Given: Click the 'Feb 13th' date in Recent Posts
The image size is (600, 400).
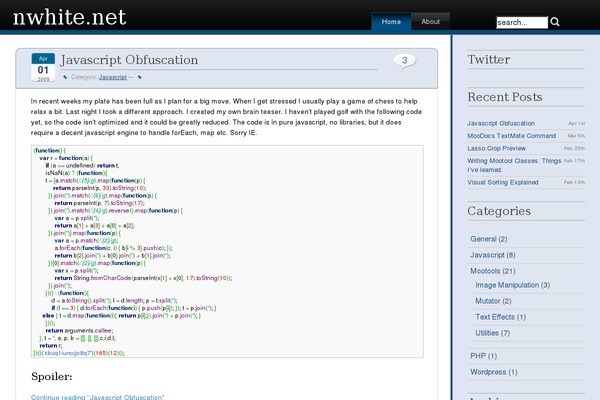Looking at the screenshot, I should click(x=574, y=182).
